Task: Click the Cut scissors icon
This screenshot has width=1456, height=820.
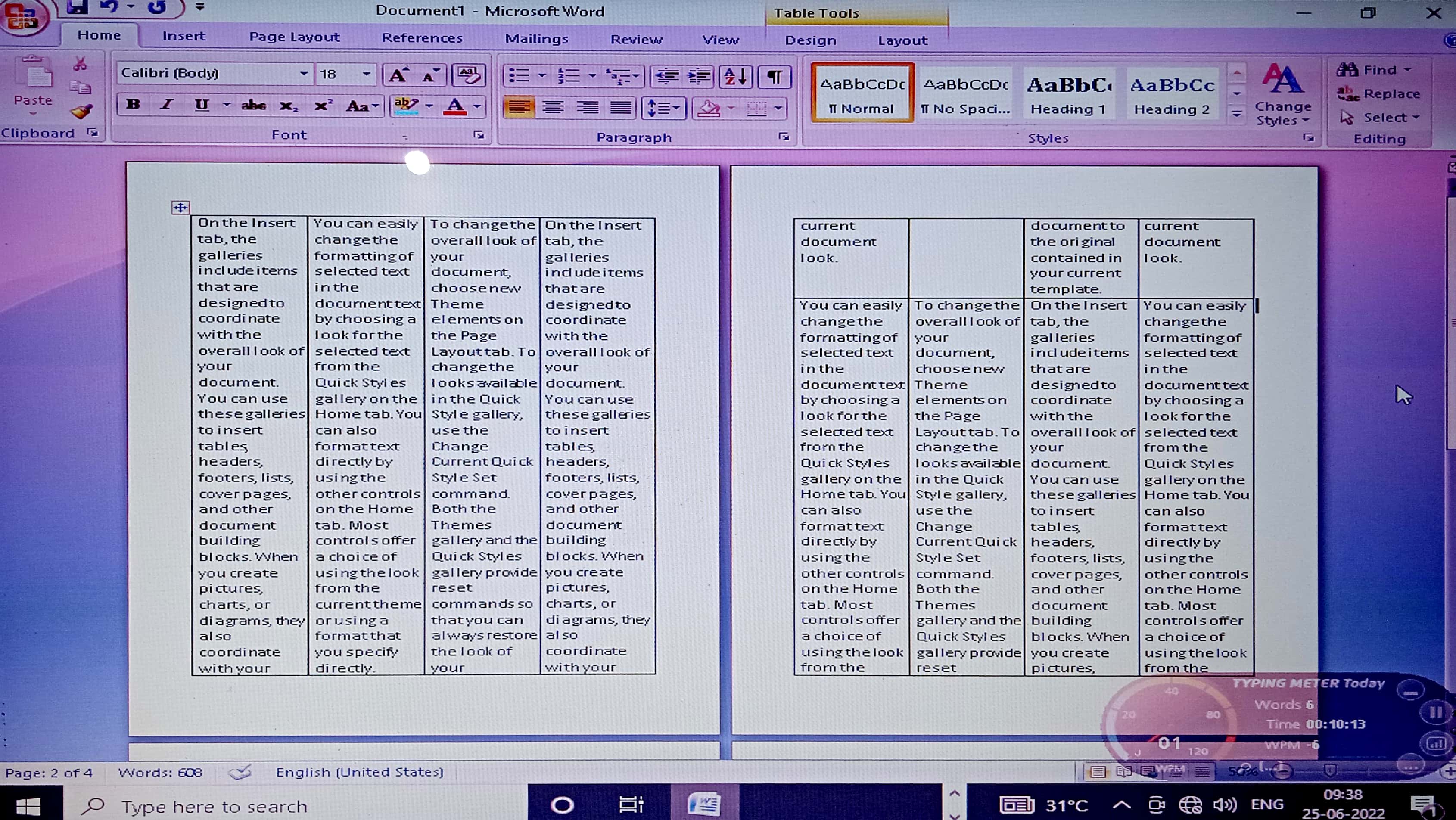Action: (x=80, y=64)
